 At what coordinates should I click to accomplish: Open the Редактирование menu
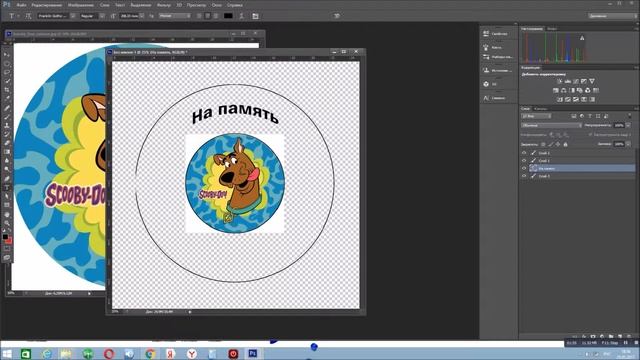(47, 5)
